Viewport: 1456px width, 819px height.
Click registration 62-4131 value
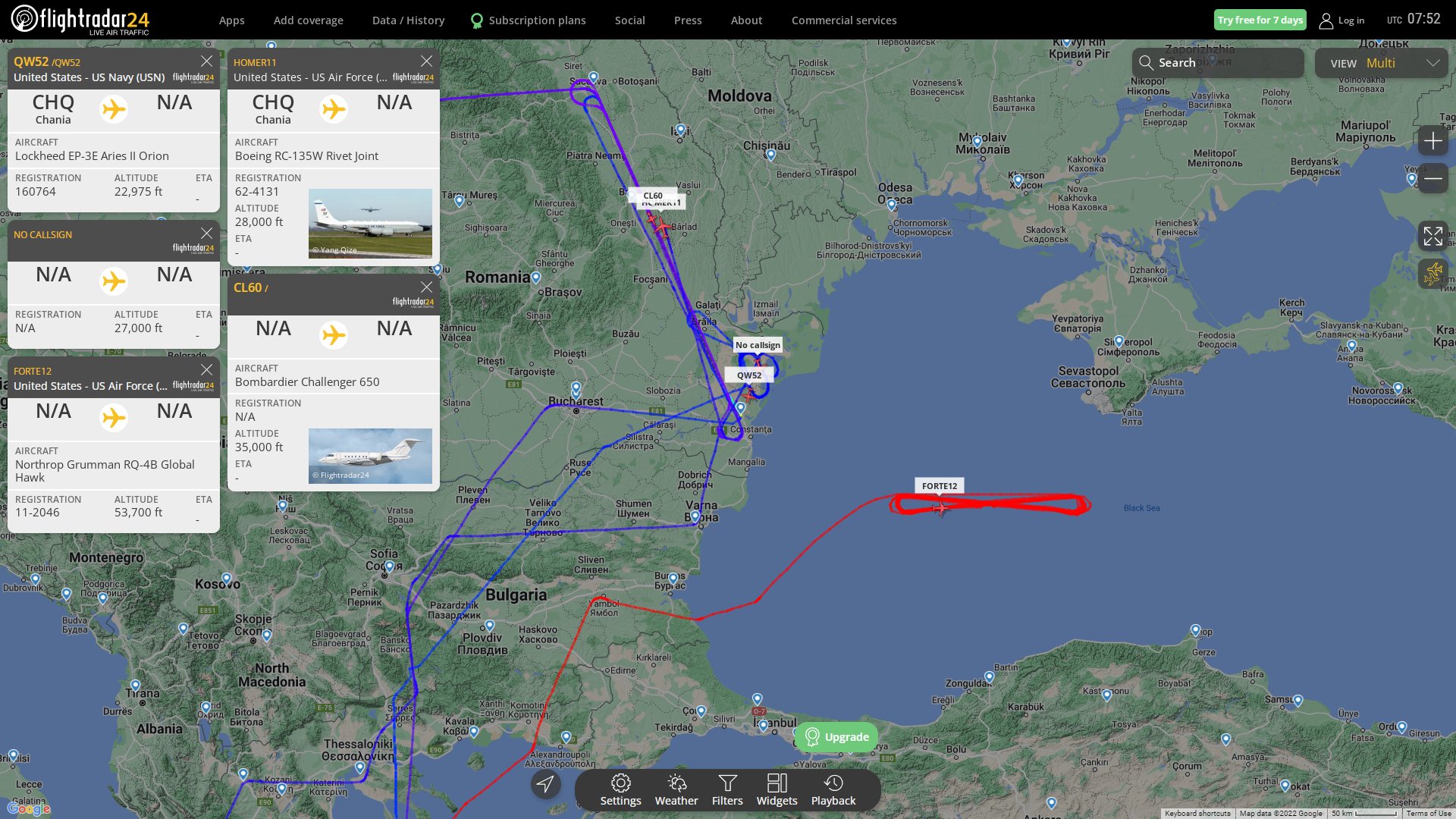click(x=257, y=192)
